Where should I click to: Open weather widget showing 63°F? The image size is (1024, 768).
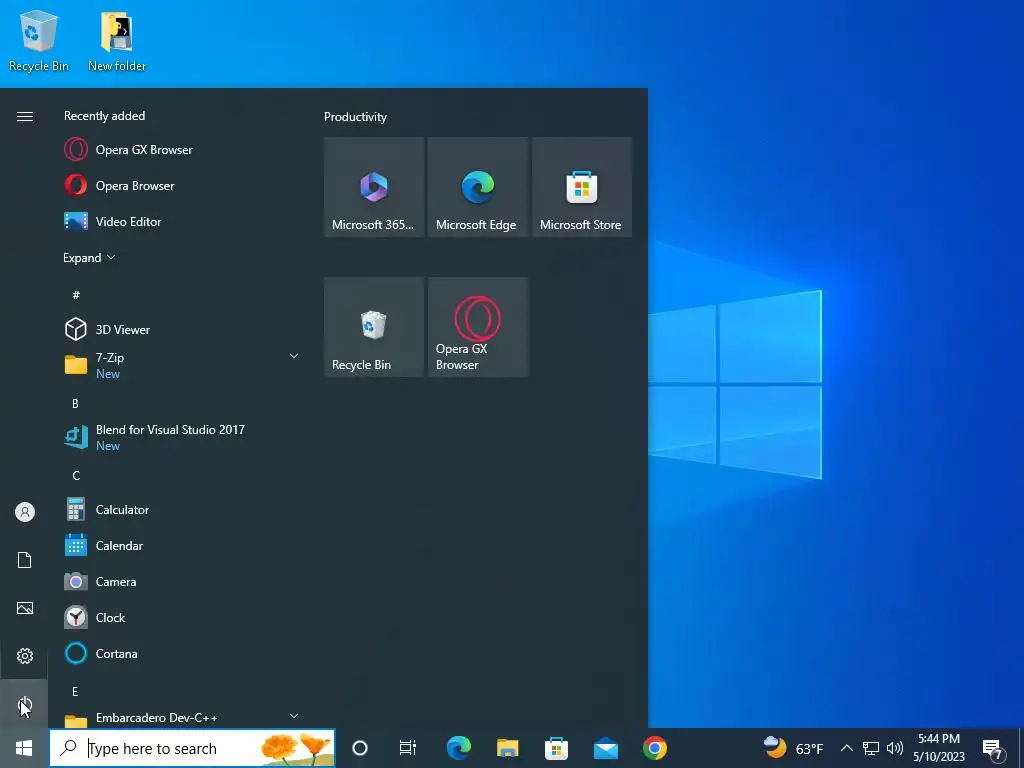793,748
